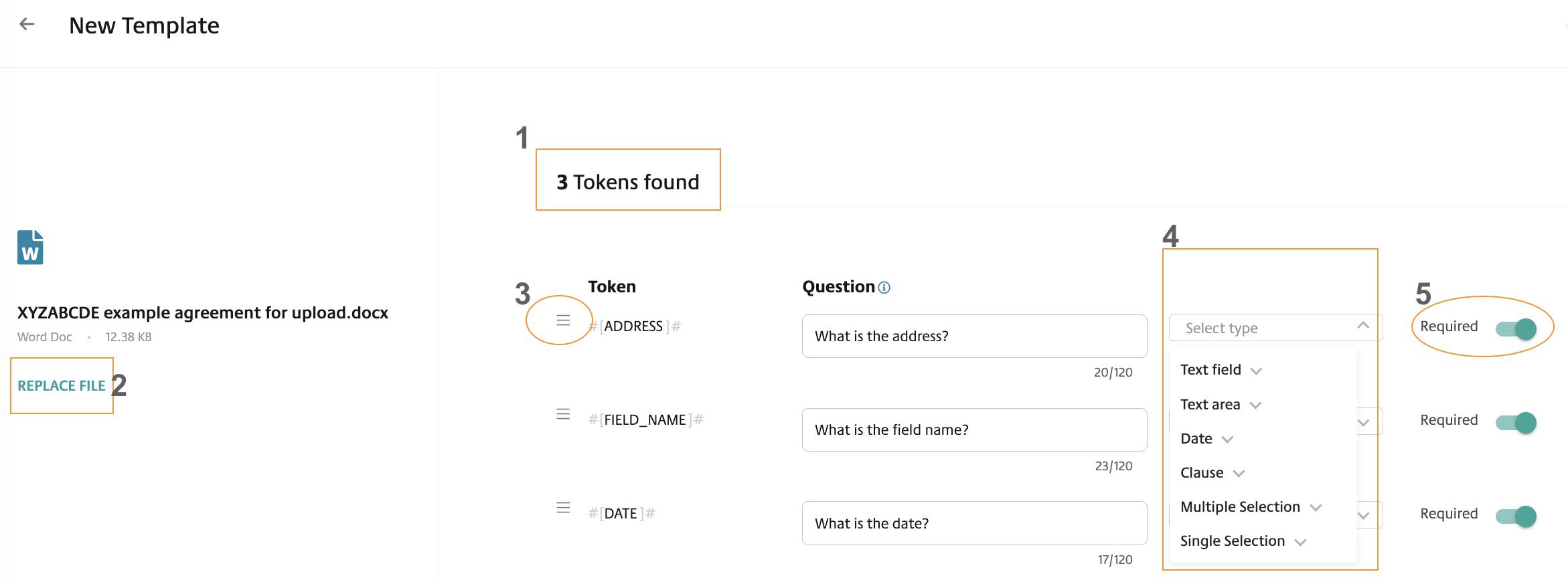Toggle Required for the FIELD_NAME token
Viewport: 1568px width, 578px height.
[1516, 422]
